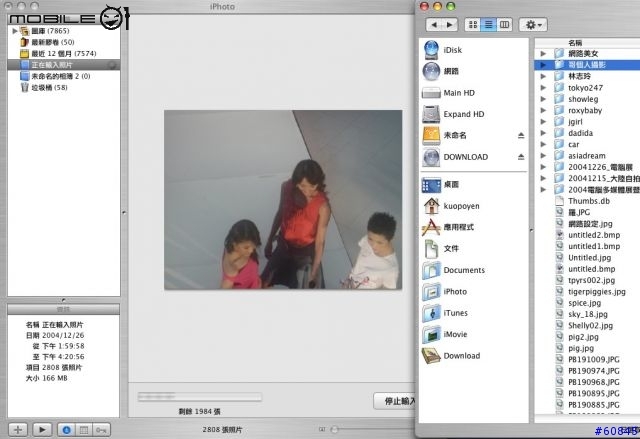The width and height of the screenshot is (640, 439).
Task: Click the importing photo preview in iPhoto
Action: point(283,200)
